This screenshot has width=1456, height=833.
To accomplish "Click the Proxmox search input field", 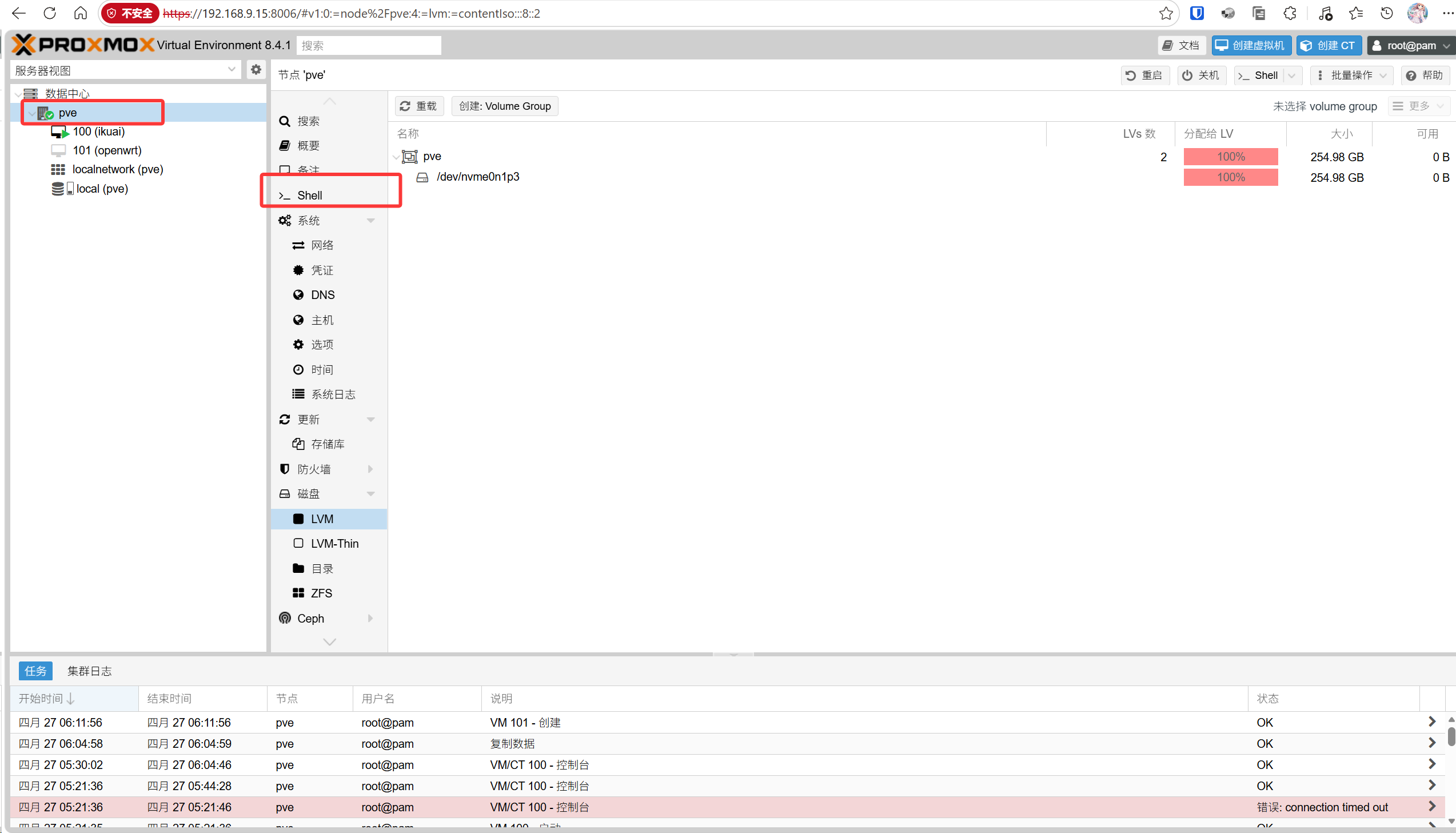I will coord(369,46).
